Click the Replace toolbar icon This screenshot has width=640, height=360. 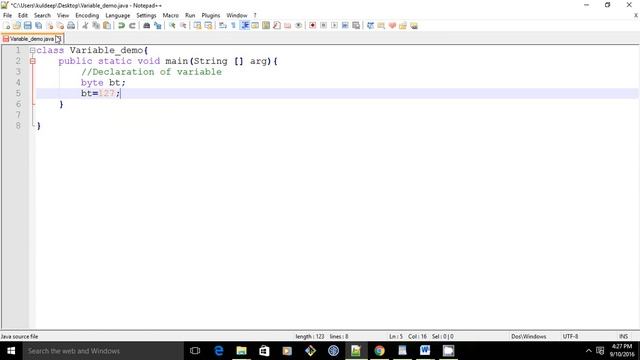point(158,25)
